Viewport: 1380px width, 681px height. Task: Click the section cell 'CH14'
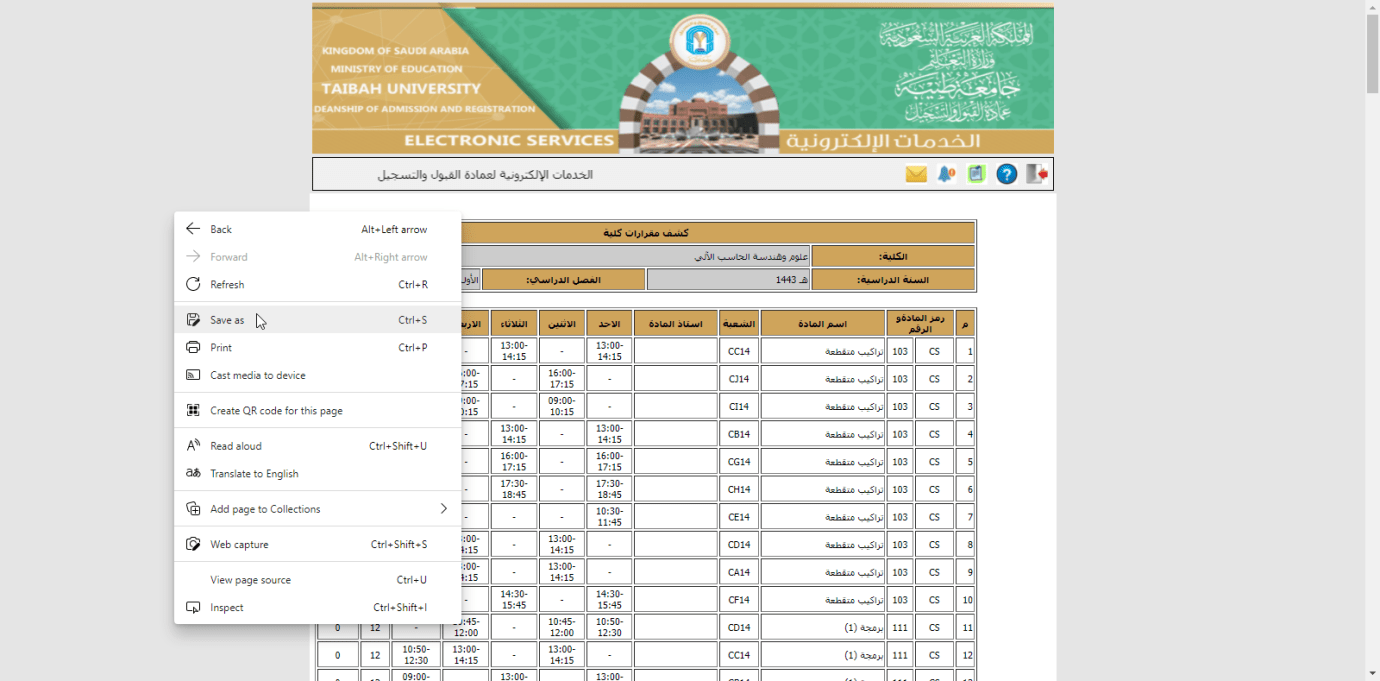point(739,489)
